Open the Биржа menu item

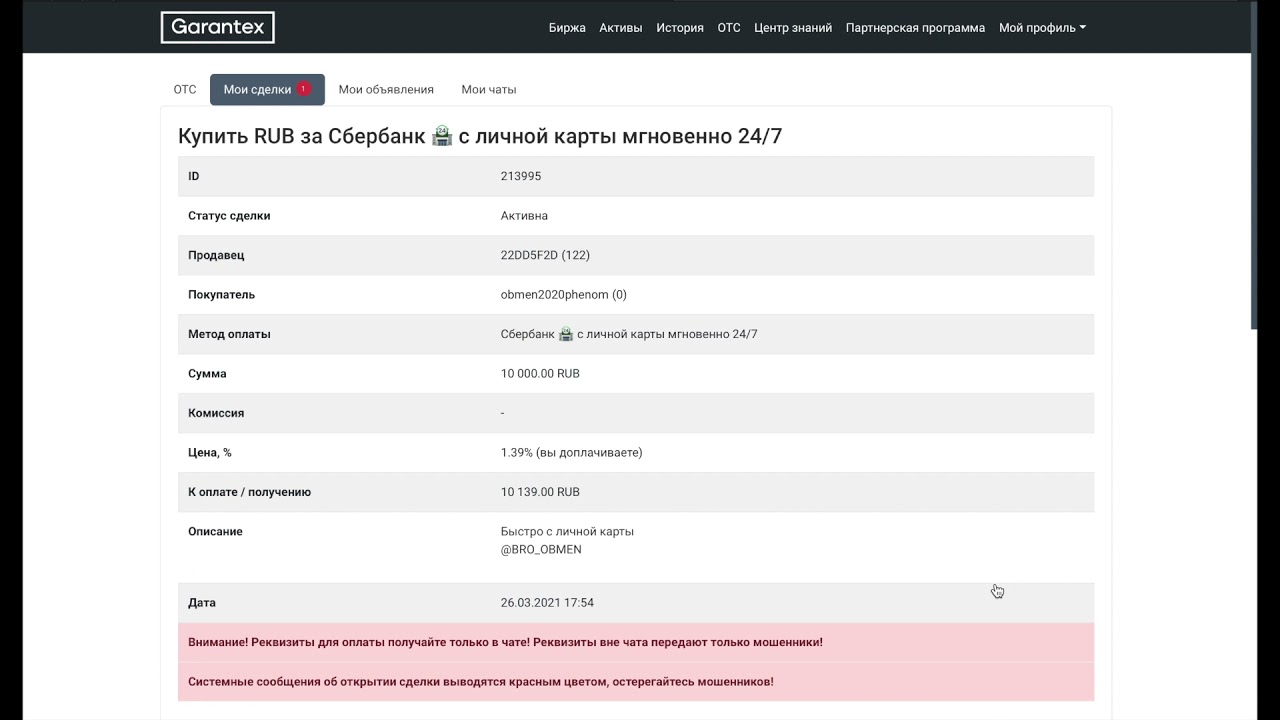(x=567, y=28)
